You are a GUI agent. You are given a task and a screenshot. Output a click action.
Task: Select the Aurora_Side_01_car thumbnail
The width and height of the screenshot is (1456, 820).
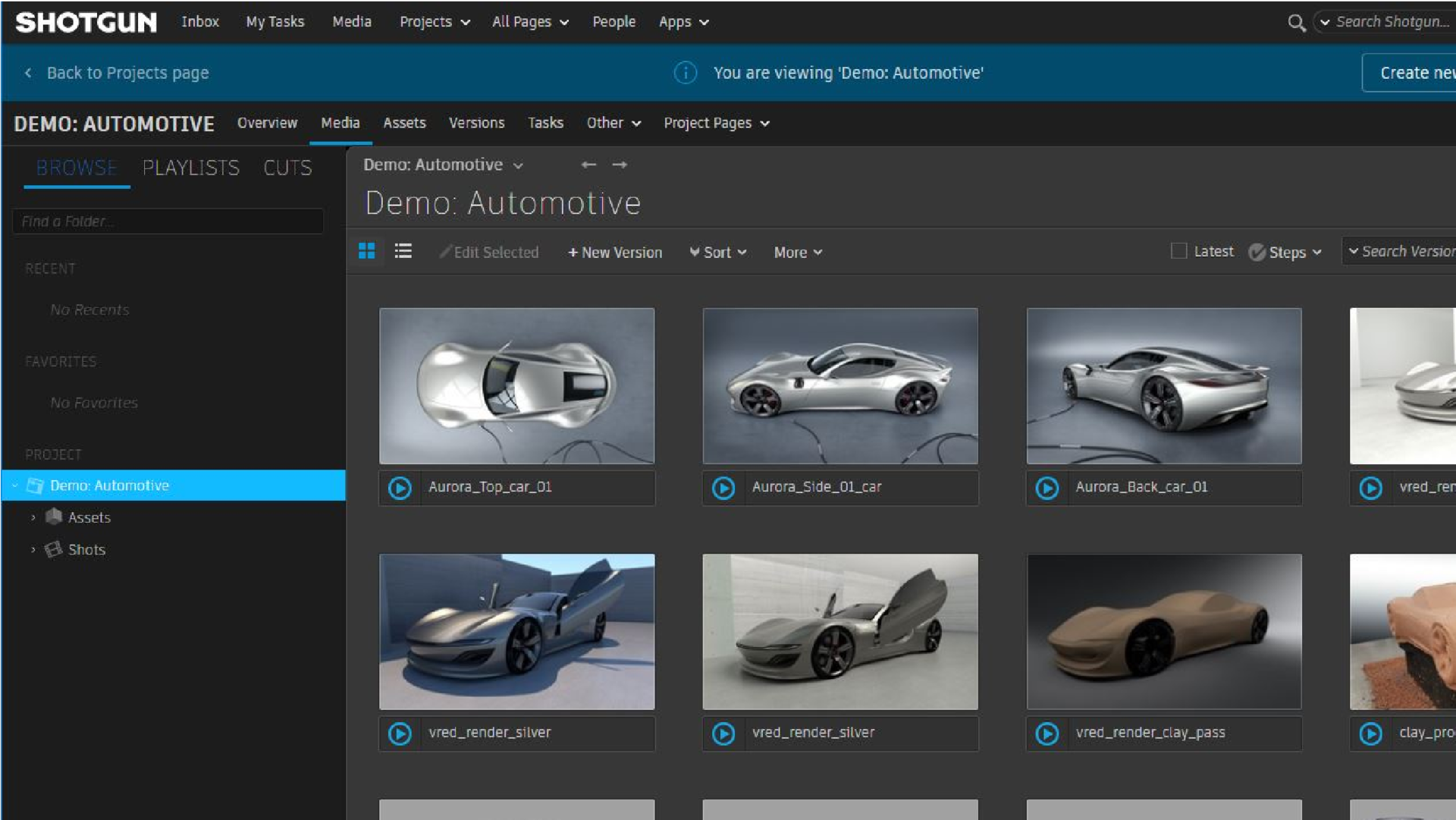pos(840,386)
